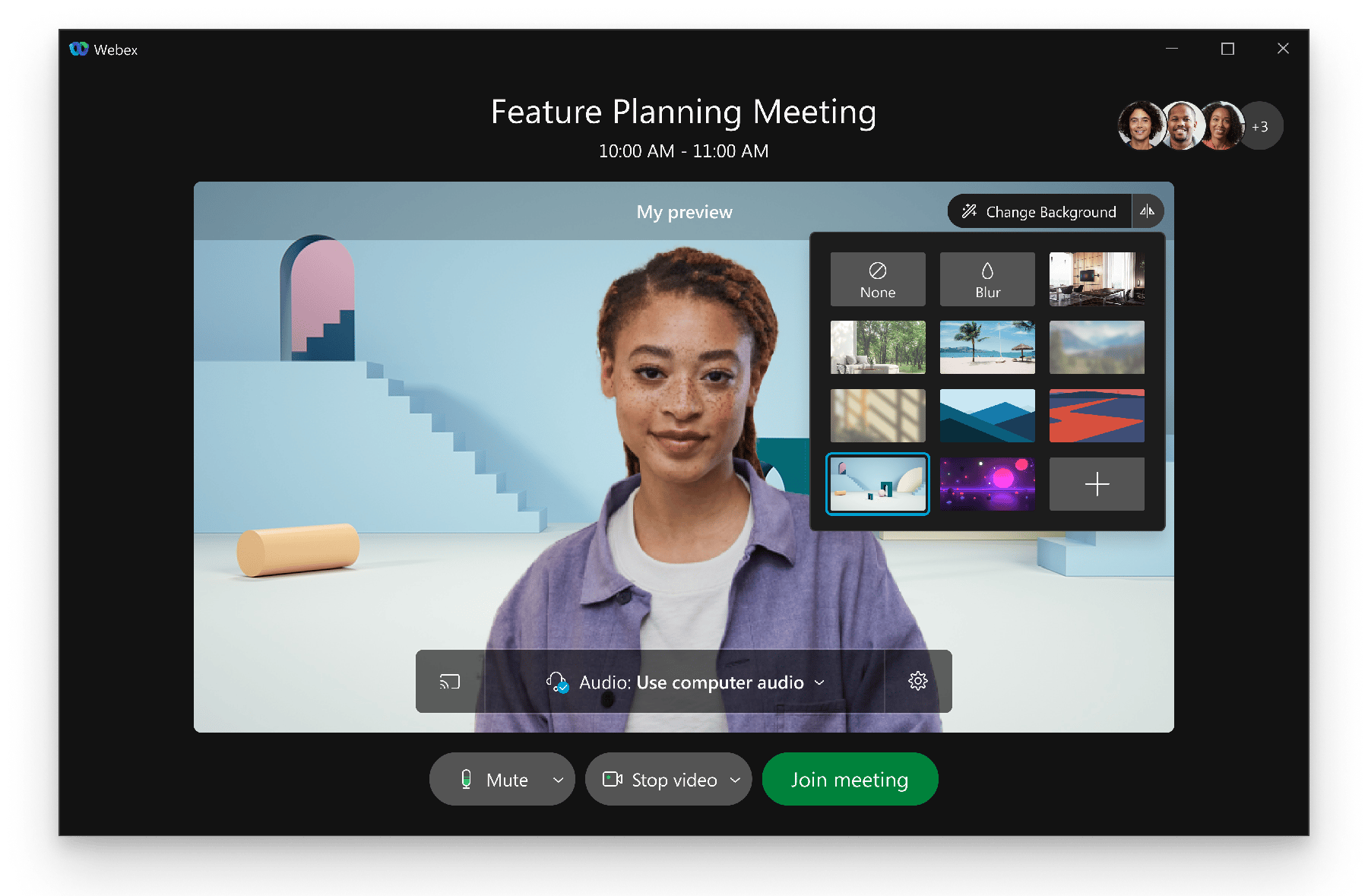Image resolution: width=1368 pixels, height=896 pixels.
Task: Select the beach virtual background thumbnail
Action: pos(986,347)
